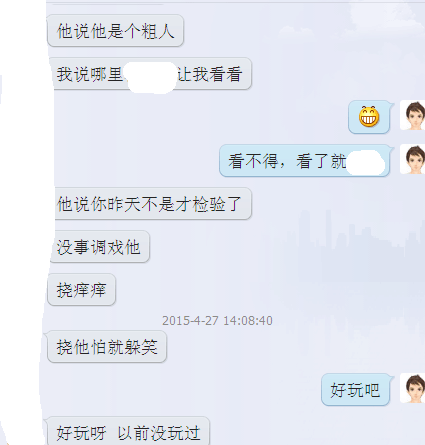Viewport: 425px width, 445px height.
Task: Click the white redaction blob after '看了就'
Action: coord(365,162)
